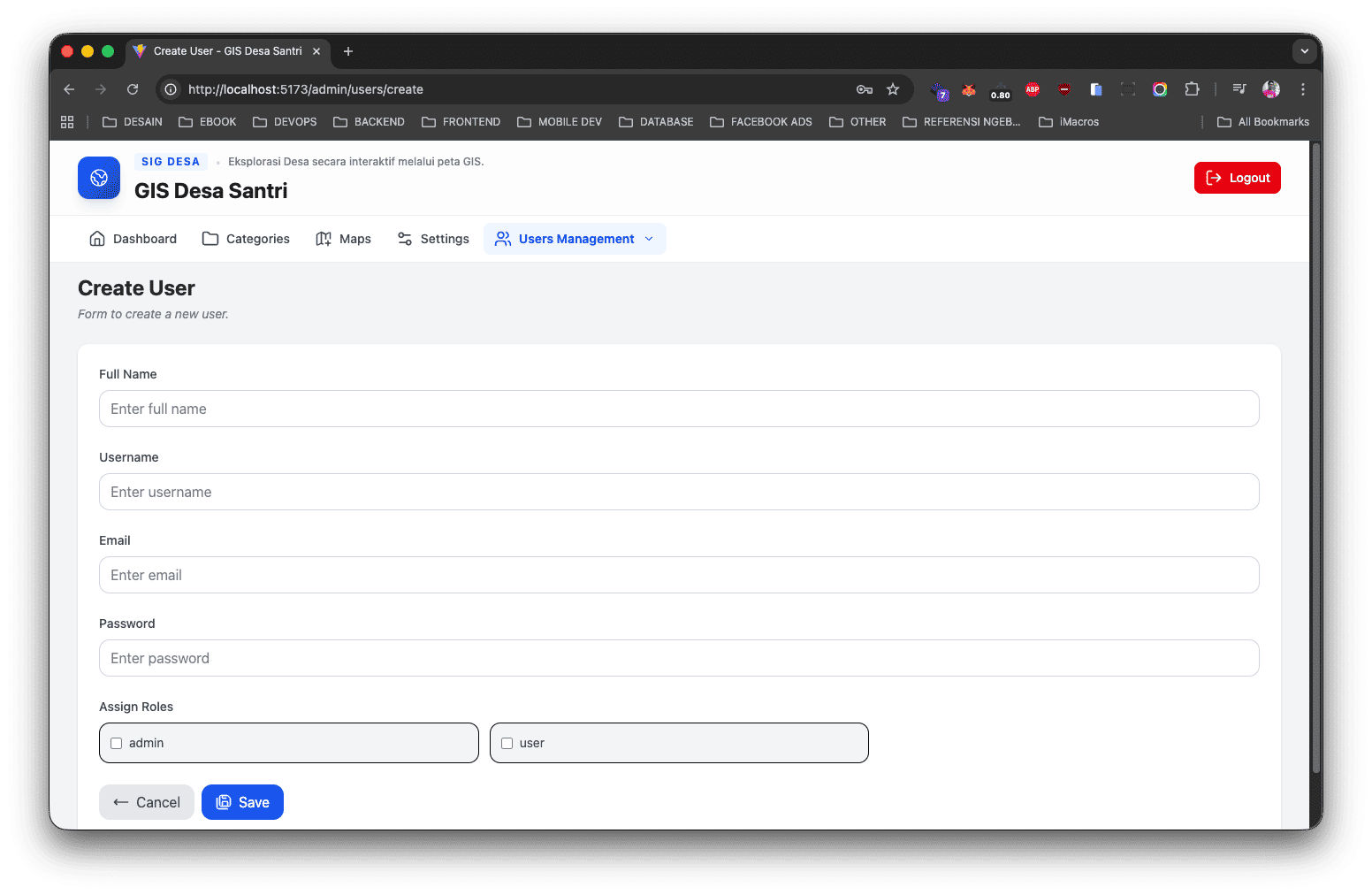Screen dimensions: 1372x895
Task: Open the Chrome profile avatar
Action: click(1271, 89)
